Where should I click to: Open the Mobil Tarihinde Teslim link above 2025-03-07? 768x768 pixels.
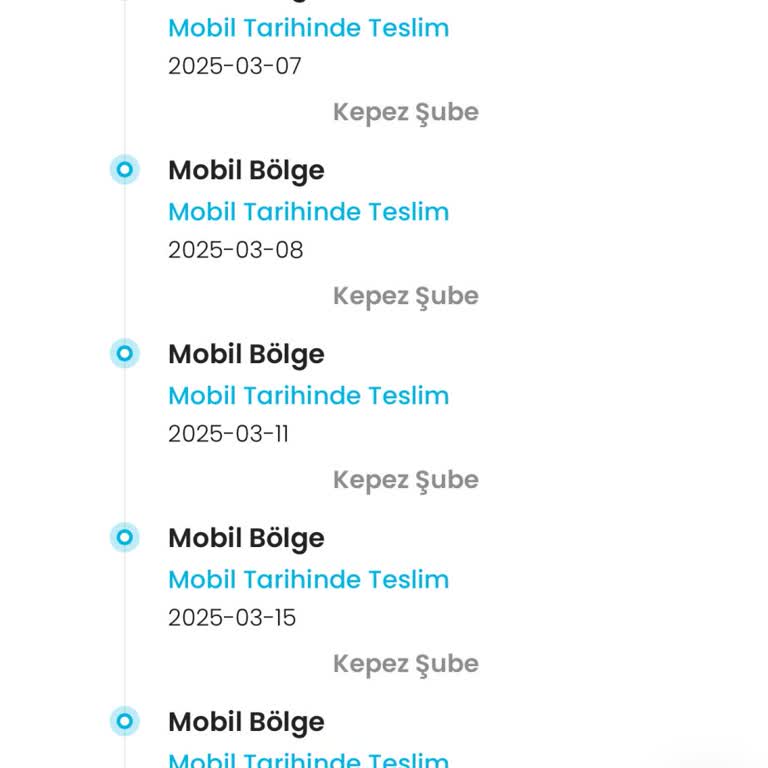pos(308,28)
